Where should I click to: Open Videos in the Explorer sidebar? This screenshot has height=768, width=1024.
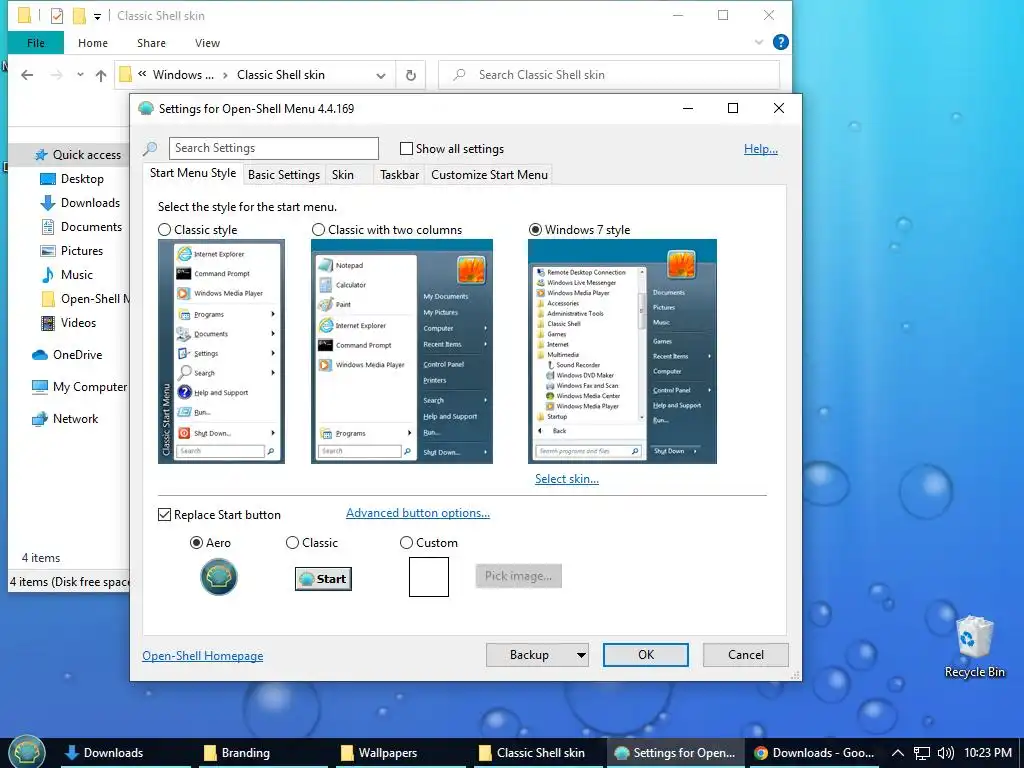point(69,323)
